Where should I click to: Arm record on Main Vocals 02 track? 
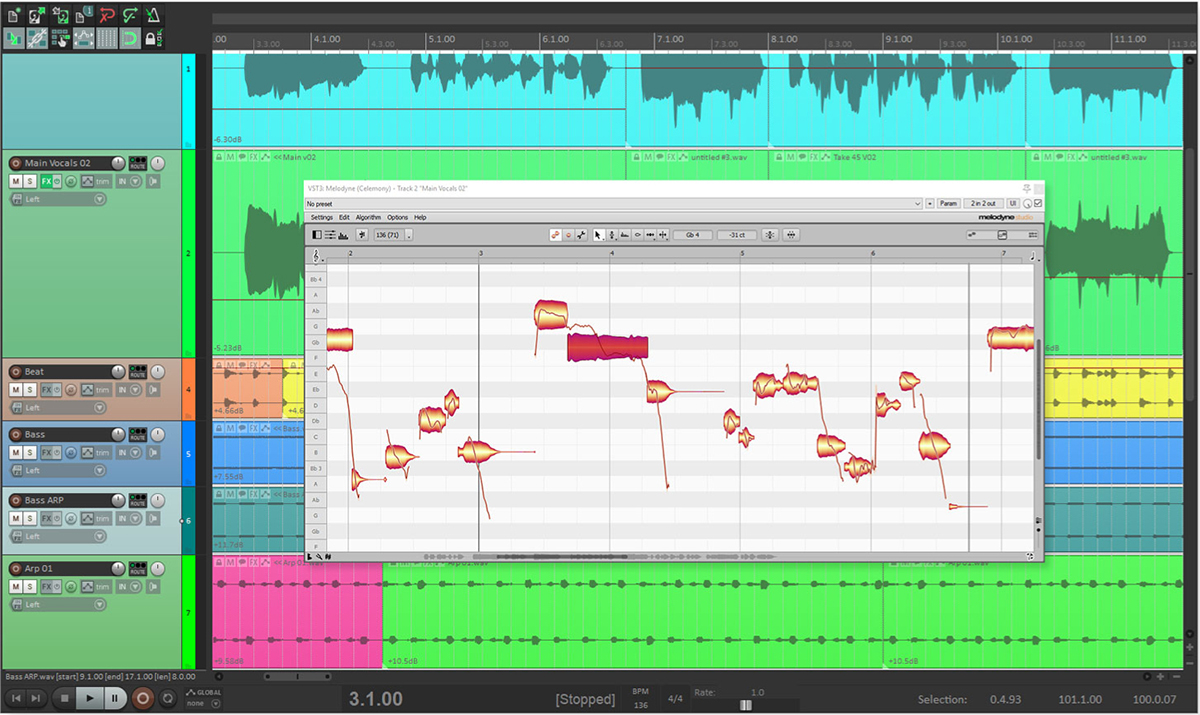(x=16, y=163)
